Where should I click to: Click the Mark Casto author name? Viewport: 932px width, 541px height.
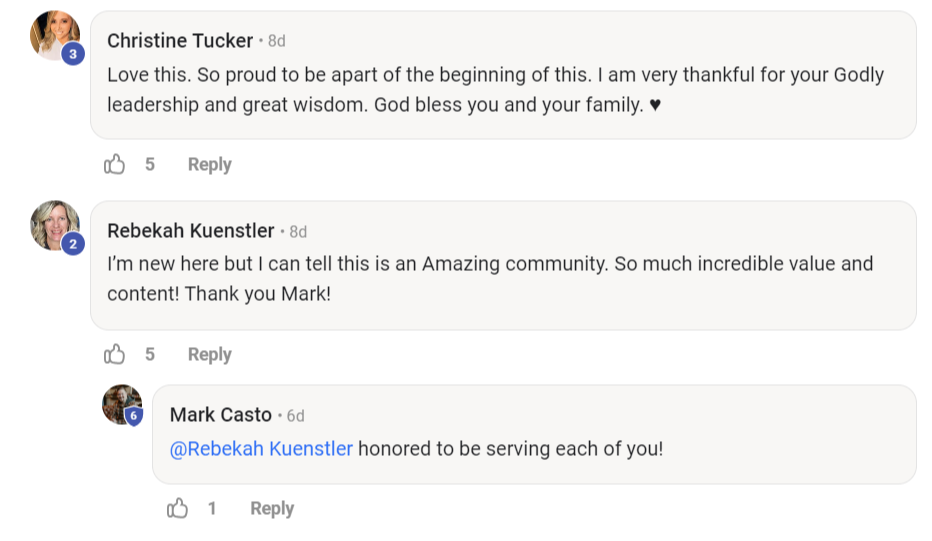(221, 414)
